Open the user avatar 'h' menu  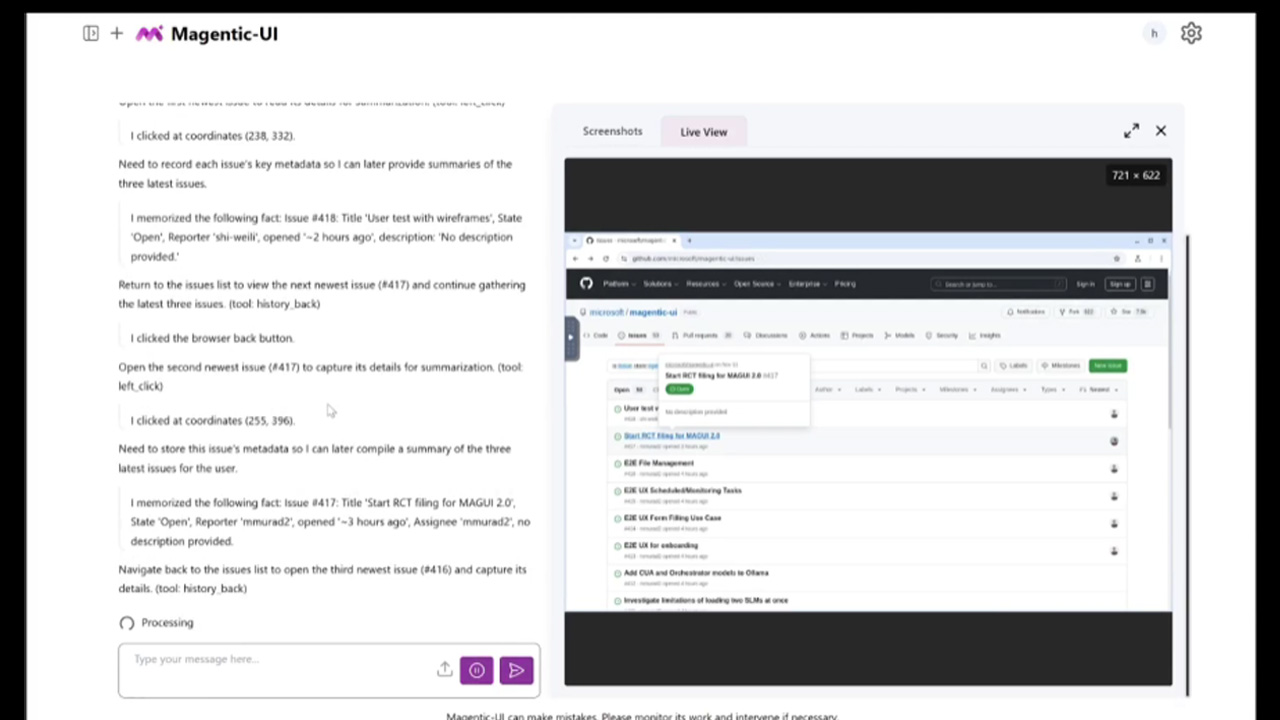1154,34
